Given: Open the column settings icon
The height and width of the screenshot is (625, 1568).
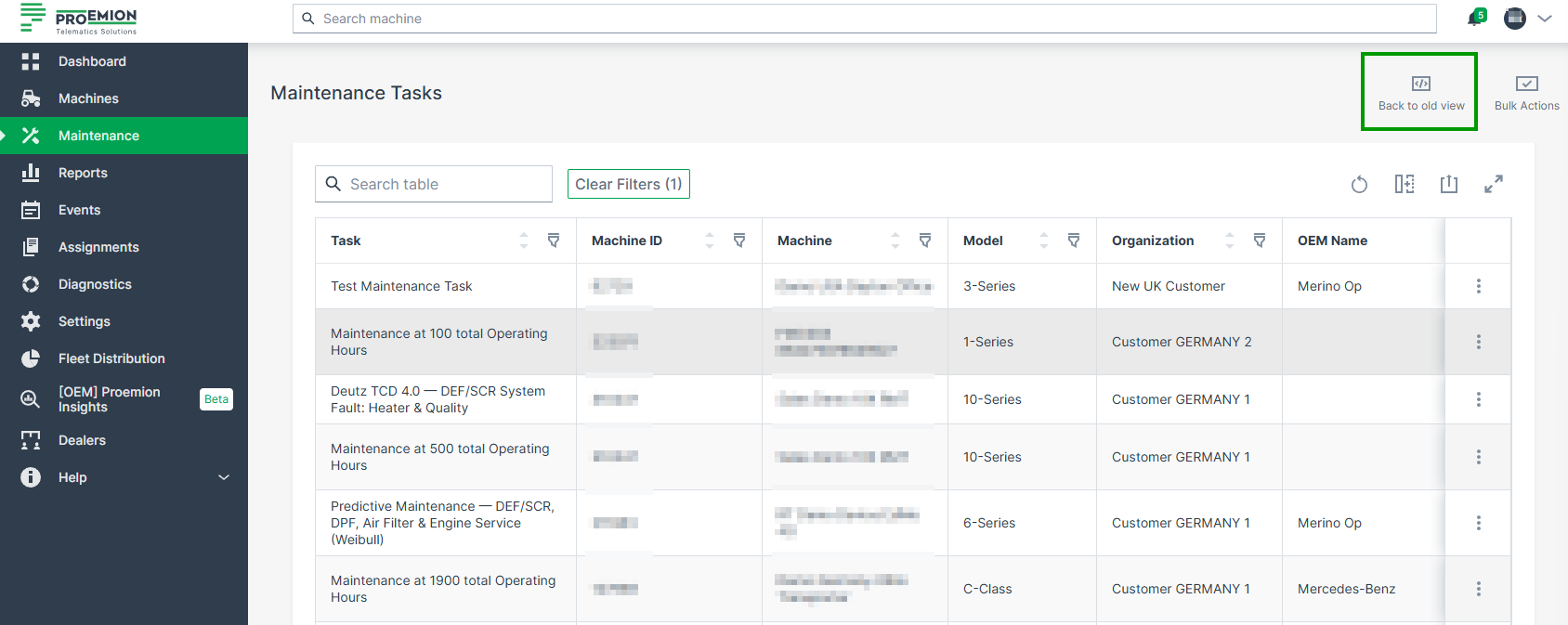Looking at the screenshot, I should [1405, 184].
